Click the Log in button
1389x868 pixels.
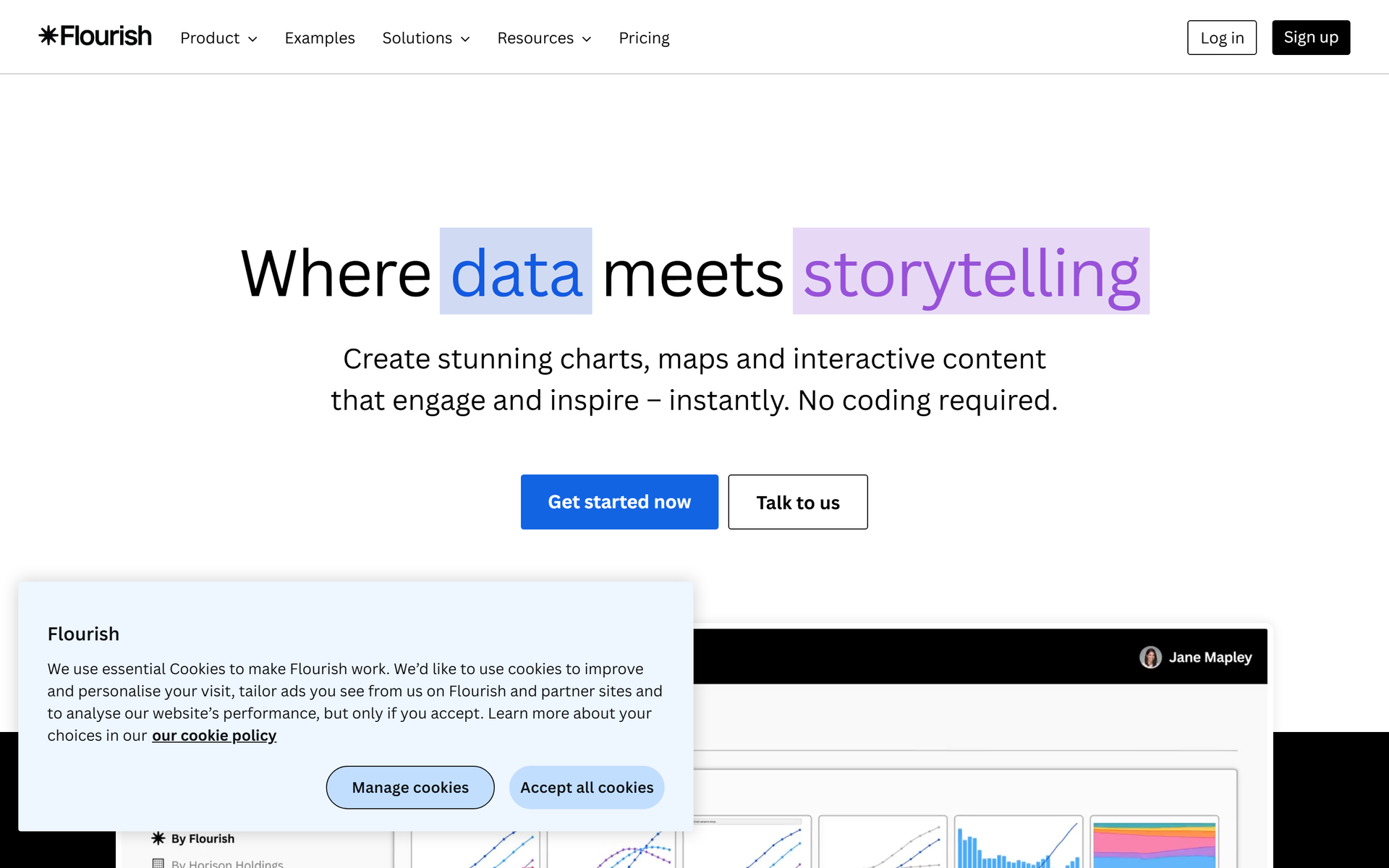pos(1222,38)
